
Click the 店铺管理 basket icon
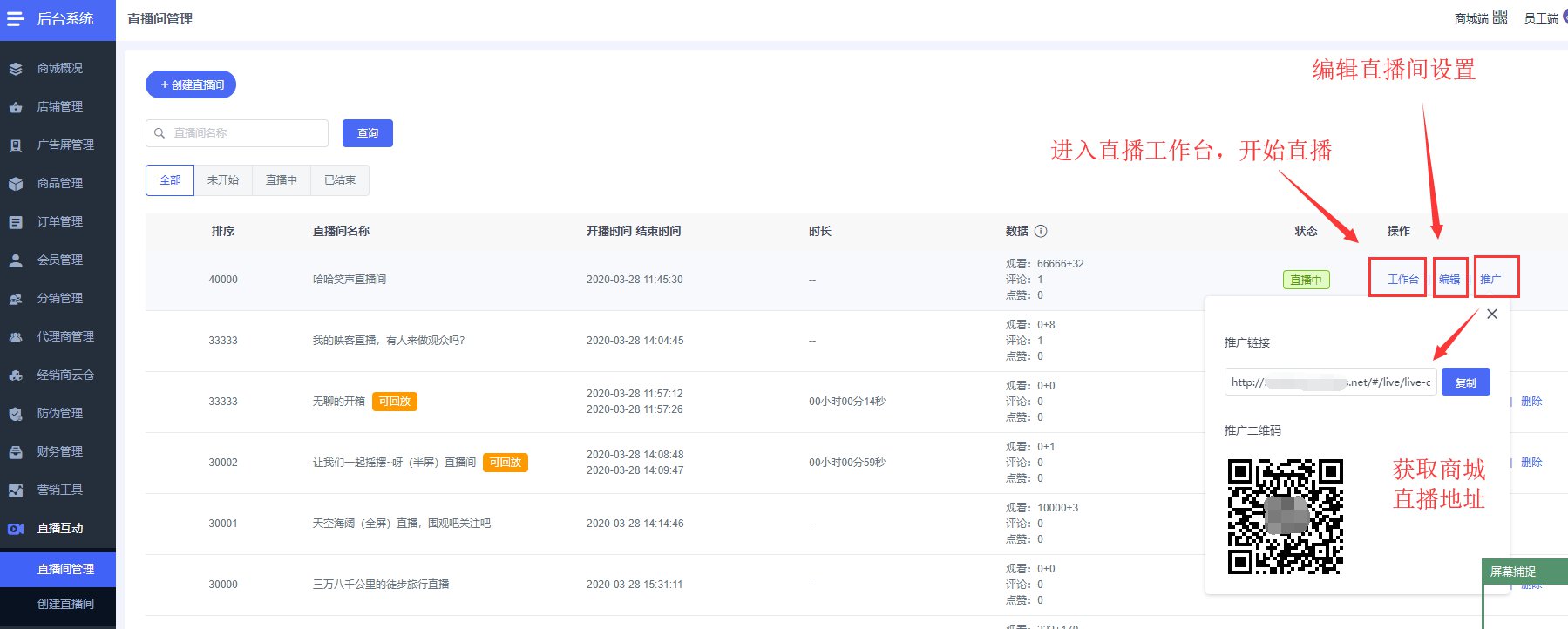16,106
